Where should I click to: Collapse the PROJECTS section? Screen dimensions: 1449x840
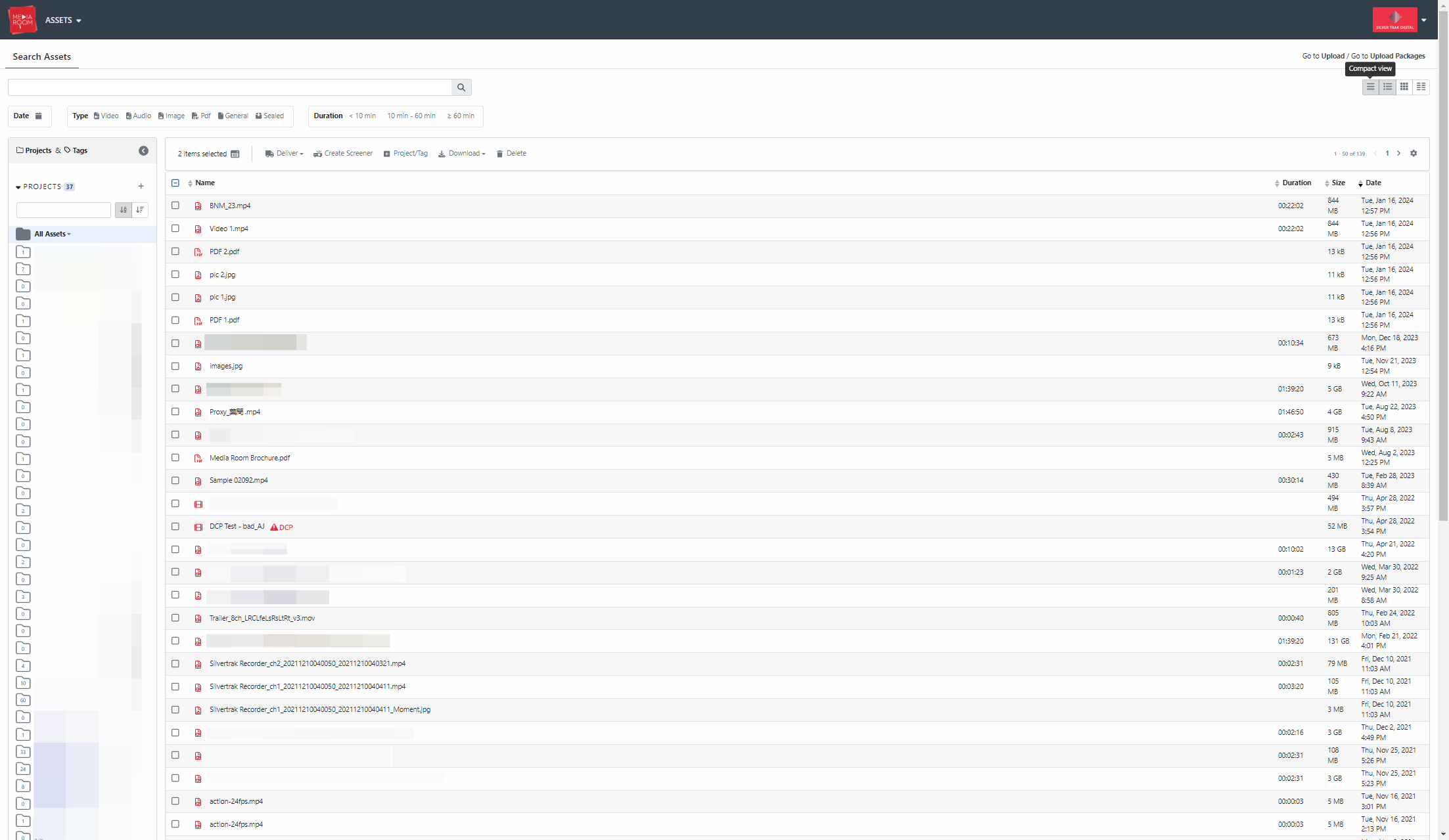18,187
